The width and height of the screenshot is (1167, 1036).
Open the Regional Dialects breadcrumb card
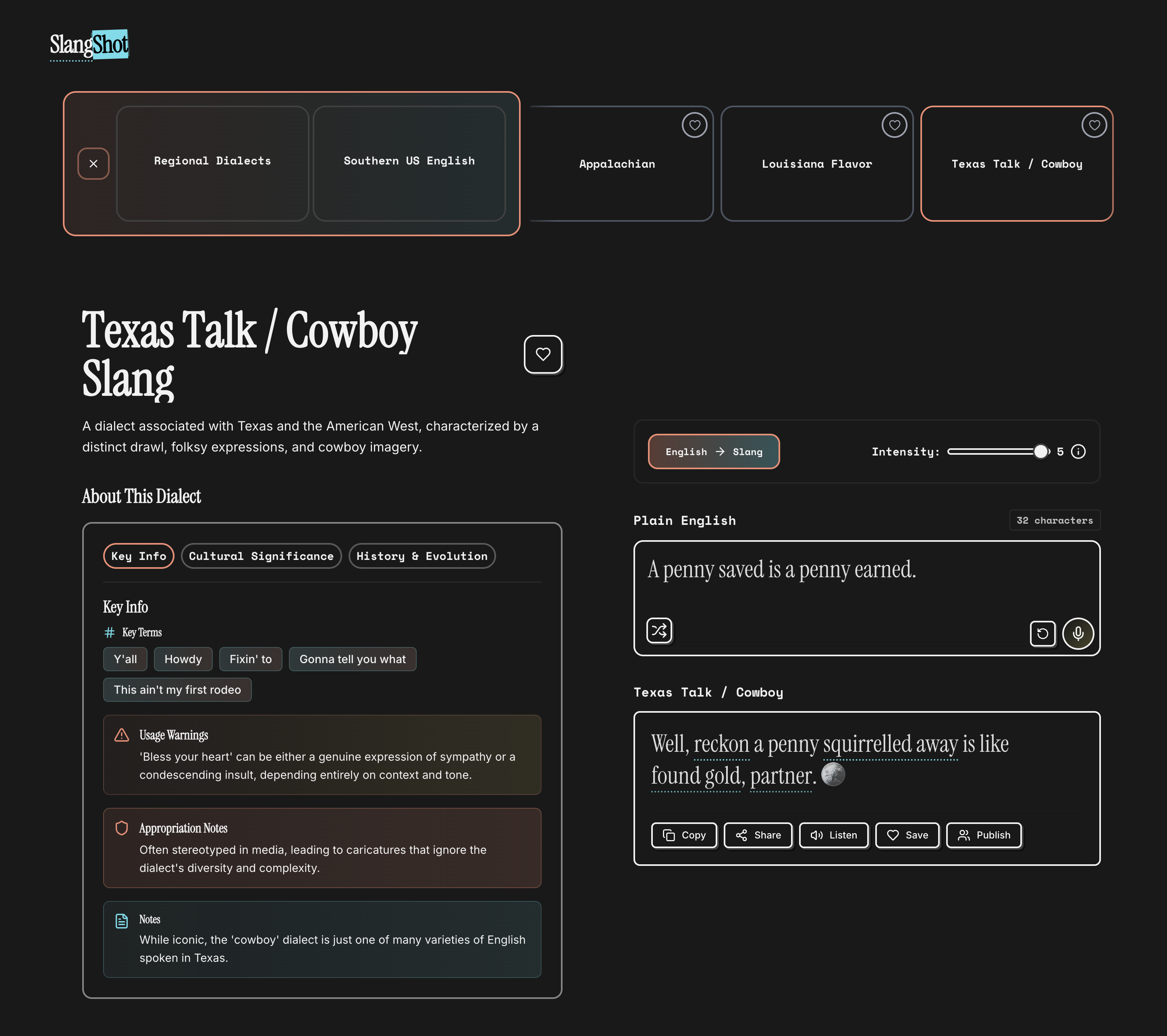[x=212, y=163]
